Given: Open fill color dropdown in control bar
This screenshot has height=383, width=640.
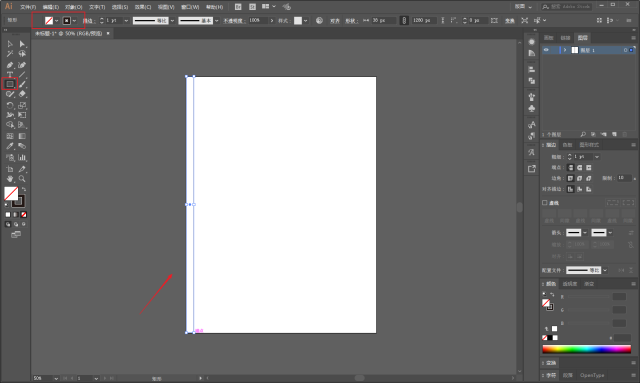Looking at the screenshot, I should click(57, 21).
